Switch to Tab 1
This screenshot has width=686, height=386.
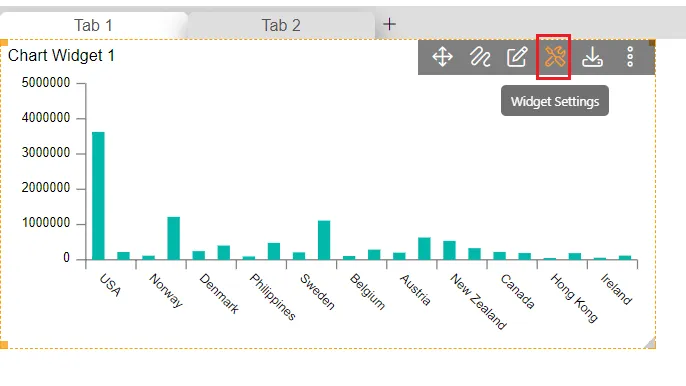pos(93,25)
